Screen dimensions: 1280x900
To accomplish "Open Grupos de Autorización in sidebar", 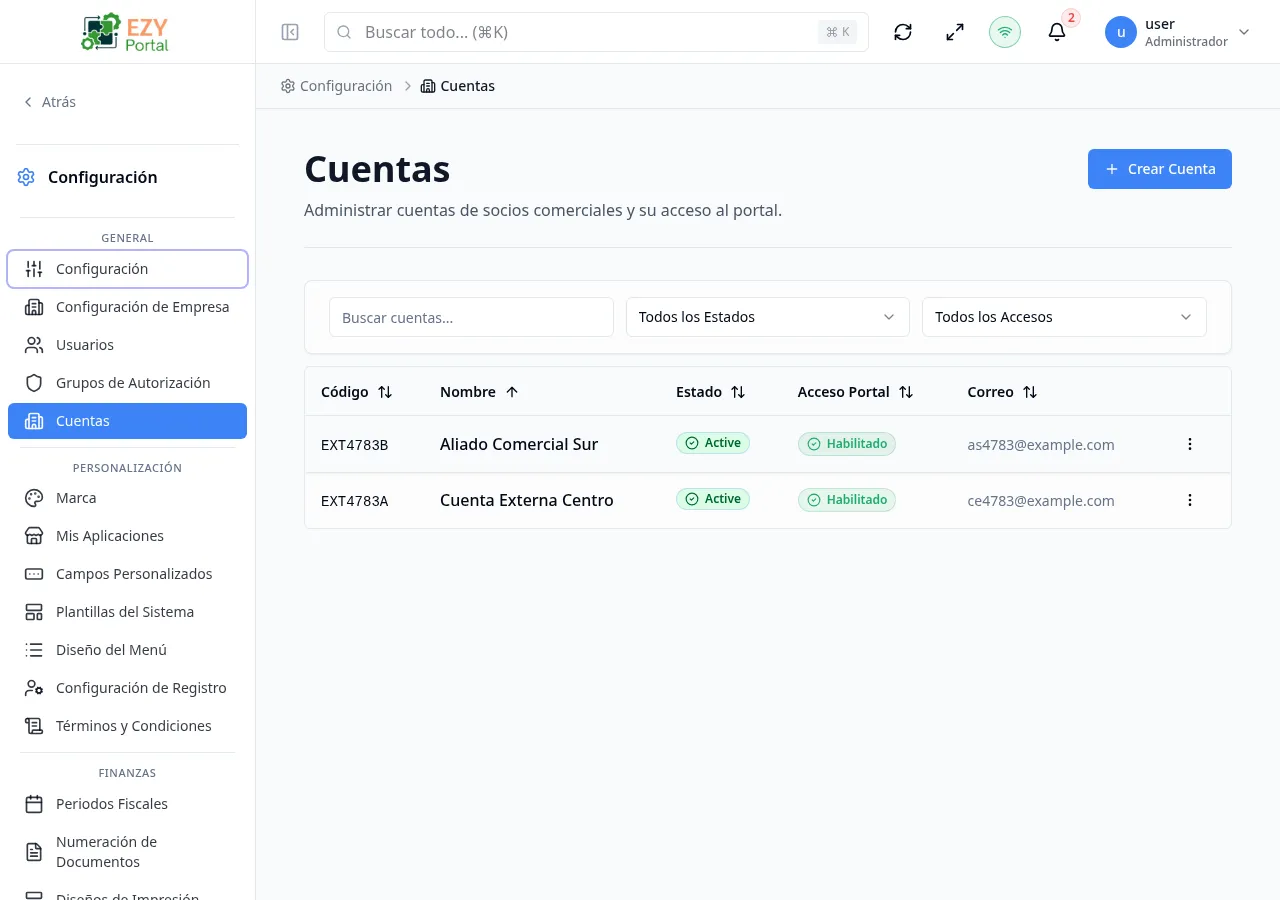I will (127, 383).
